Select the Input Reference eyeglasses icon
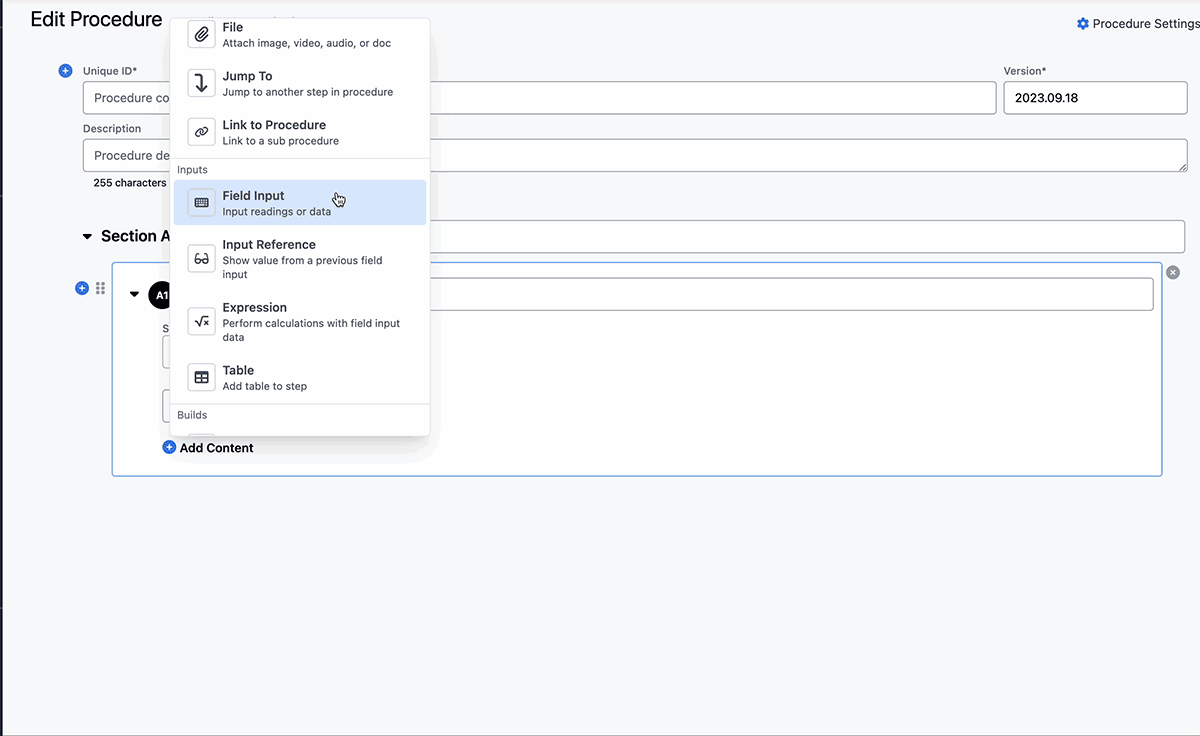 click(200, 258)
